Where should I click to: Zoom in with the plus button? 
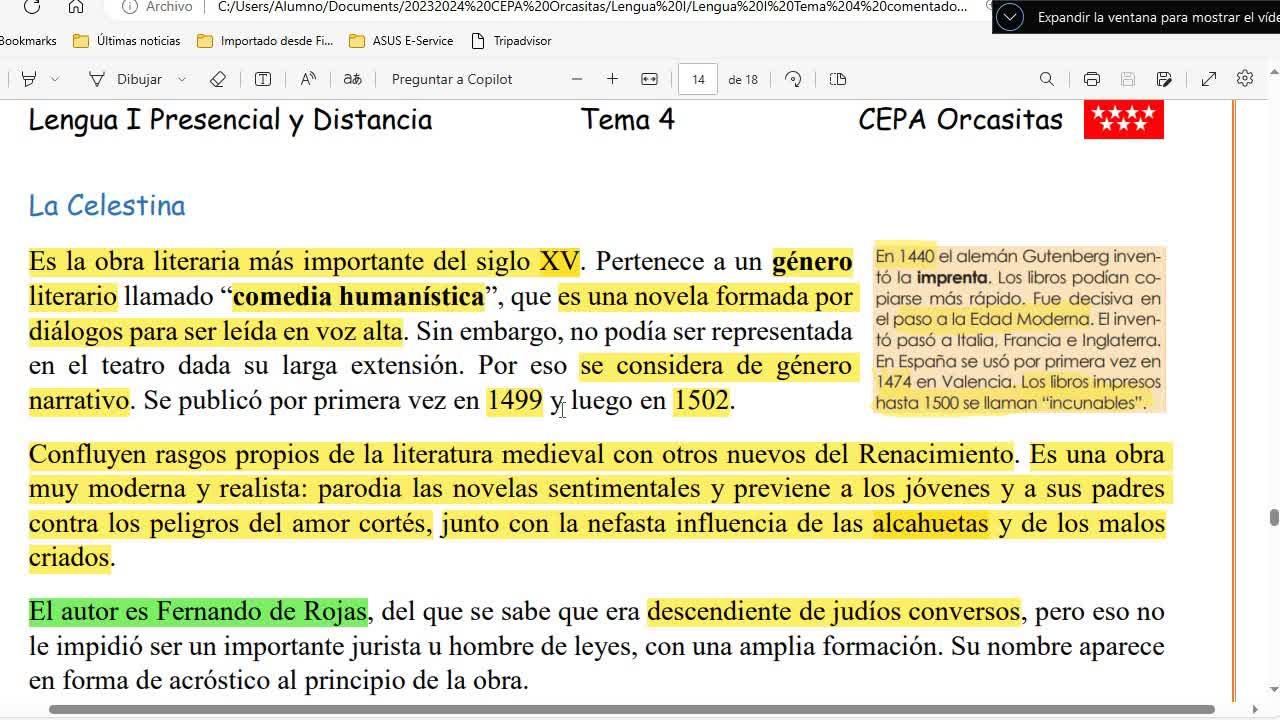click(612, 79)
